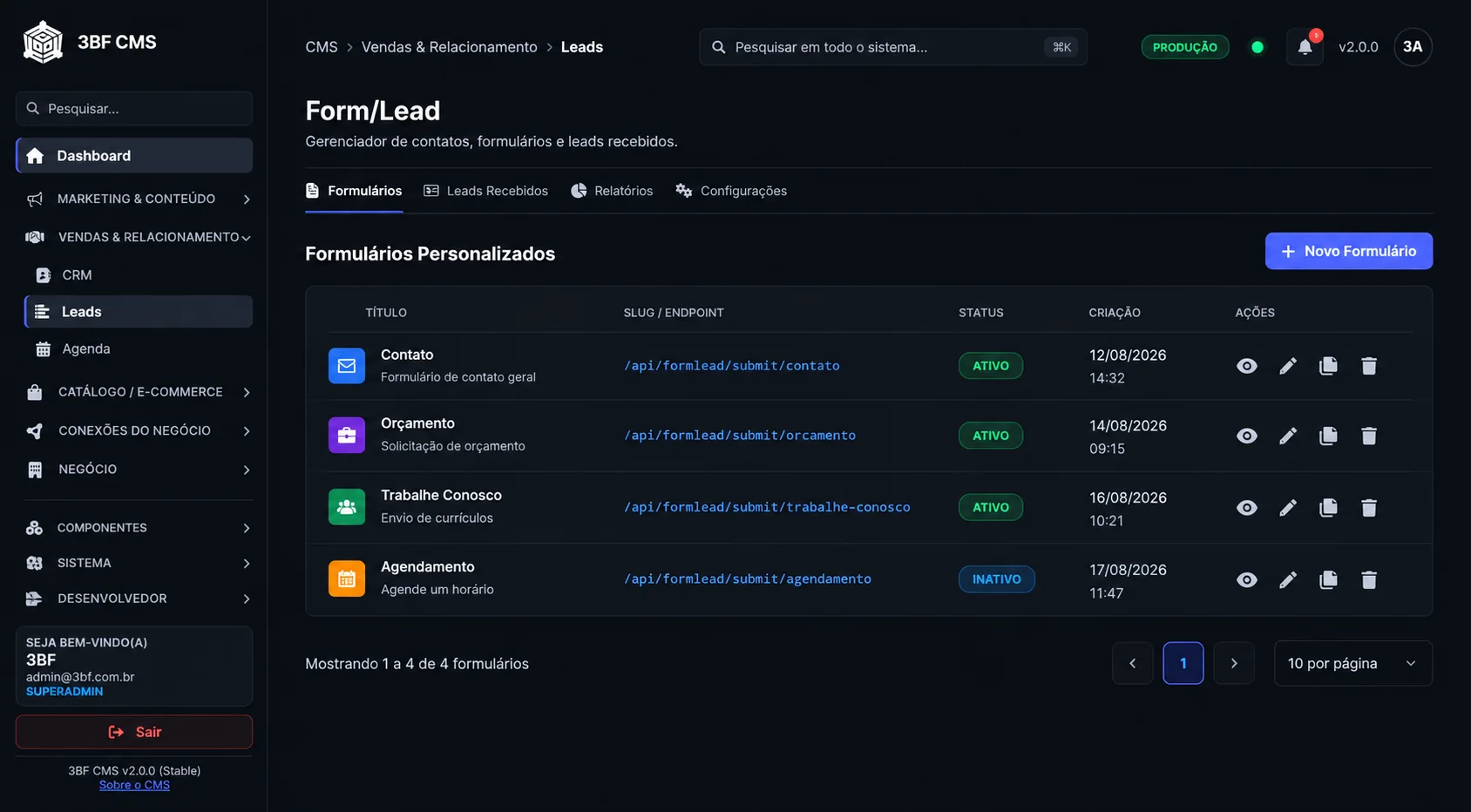This screenshot has width=1471, height=812.
Task: Open the 10 por página dropdown
Action: 1353,664
